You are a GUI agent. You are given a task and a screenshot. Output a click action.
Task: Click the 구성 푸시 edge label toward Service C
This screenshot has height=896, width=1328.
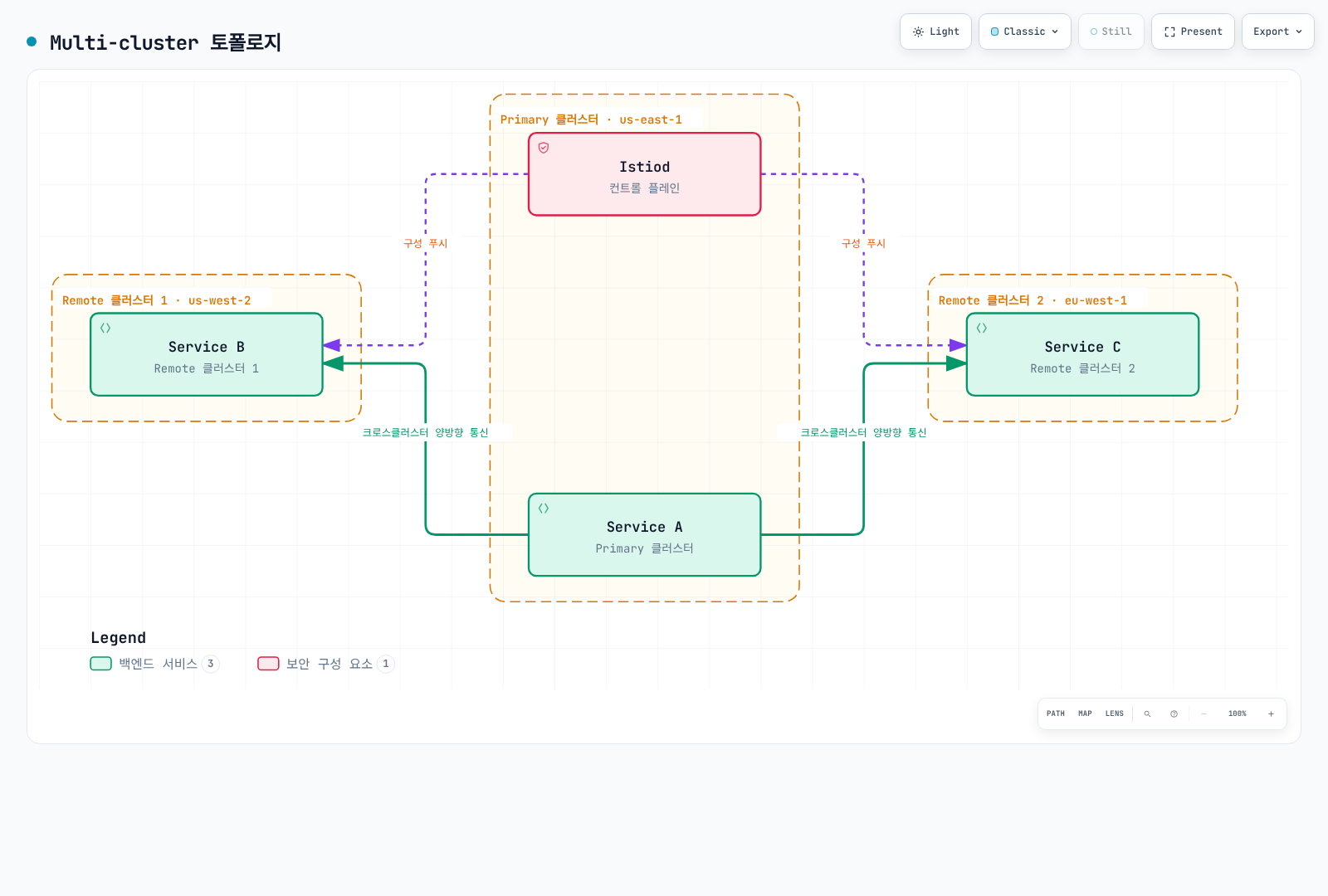click(x=864, y=243)
